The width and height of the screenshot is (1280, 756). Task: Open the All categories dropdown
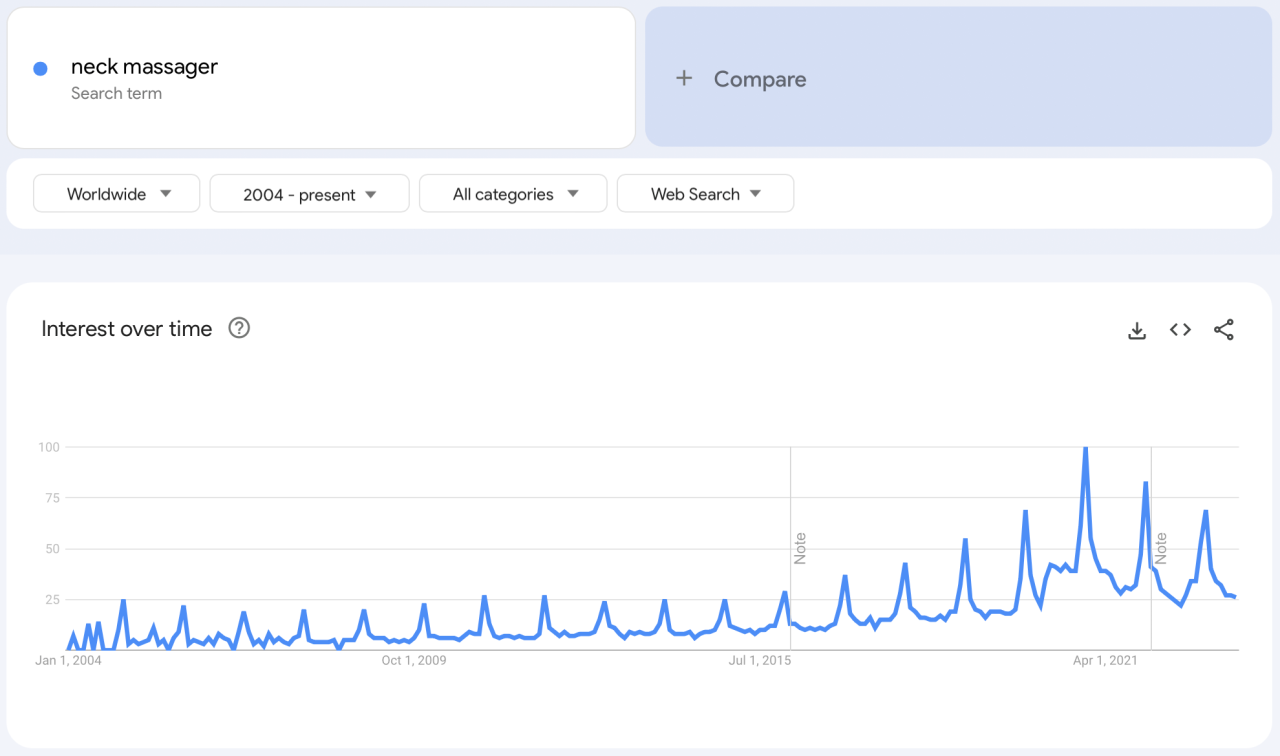coord(513,193)
